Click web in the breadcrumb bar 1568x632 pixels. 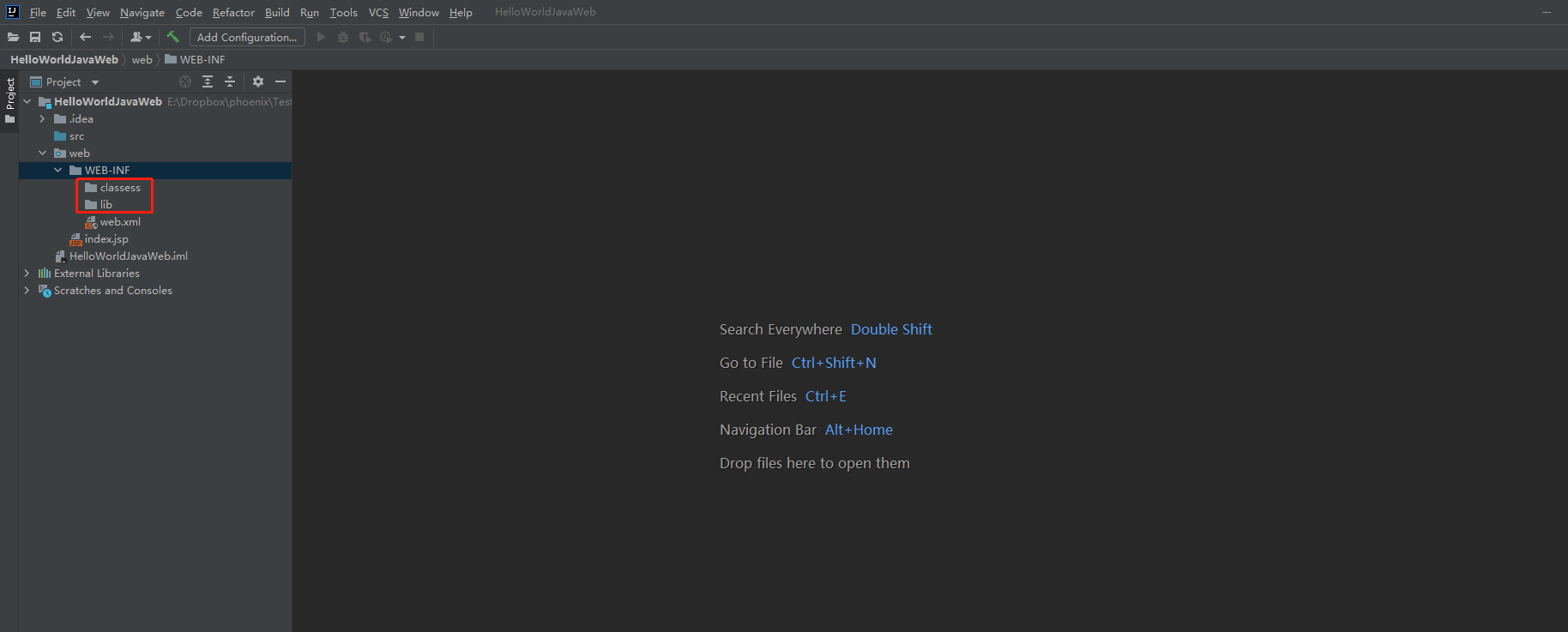[142, 59]
